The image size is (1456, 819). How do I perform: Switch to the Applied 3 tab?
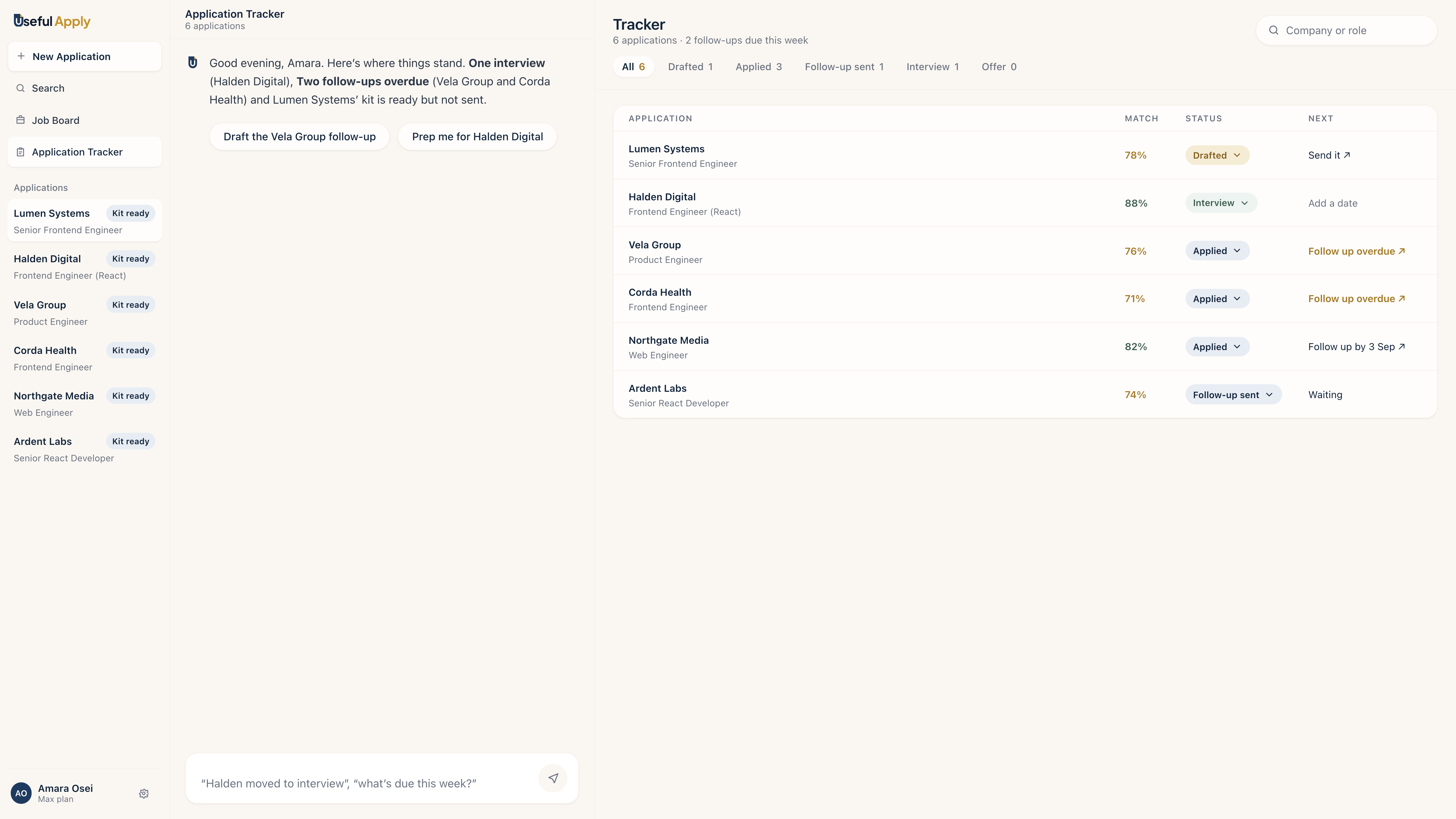pyautogui.click(x=759, y=67)
